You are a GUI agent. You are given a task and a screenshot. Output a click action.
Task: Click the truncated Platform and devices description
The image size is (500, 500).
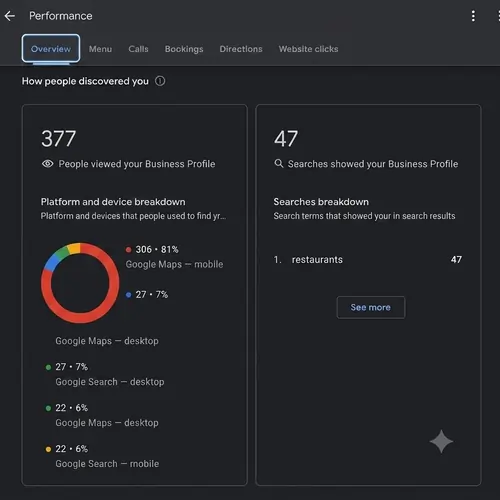point(133,216)
